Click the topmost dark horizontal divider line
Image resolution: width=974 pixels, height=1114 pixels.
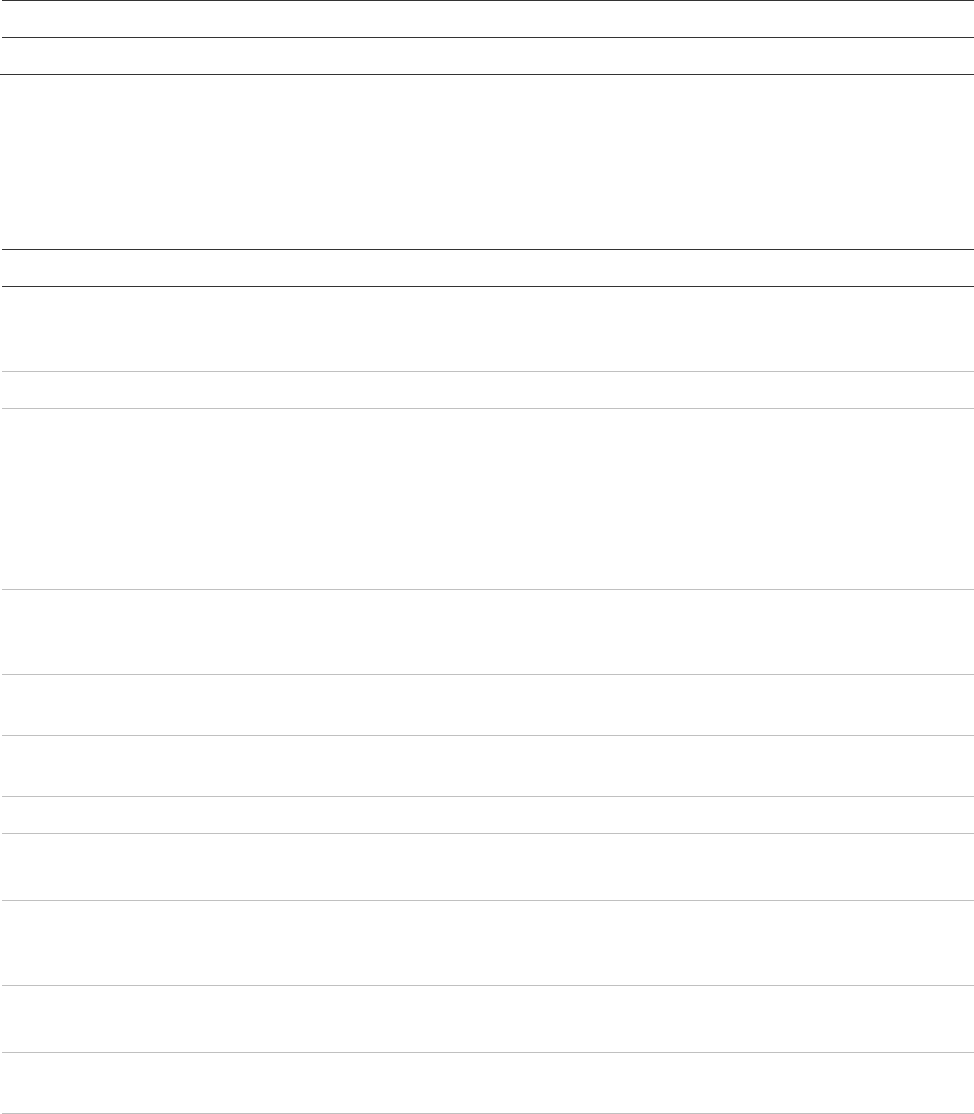point(487,1)
